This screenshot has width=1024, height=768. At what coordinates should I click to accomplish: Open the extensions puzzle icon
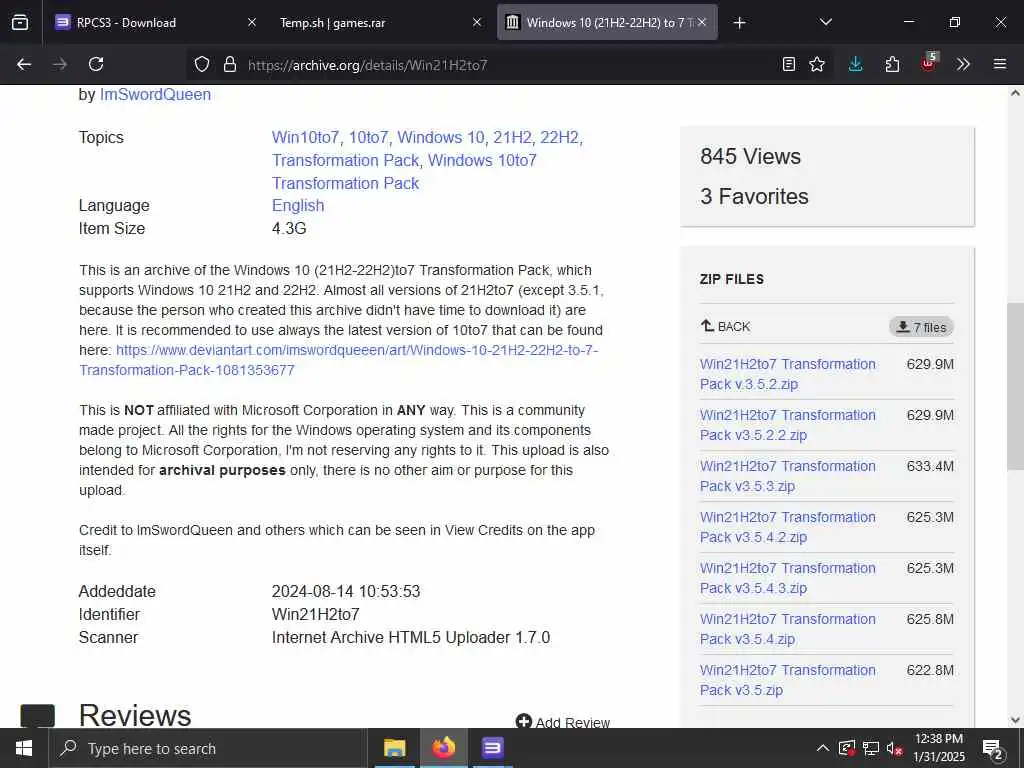pos(892,64)
